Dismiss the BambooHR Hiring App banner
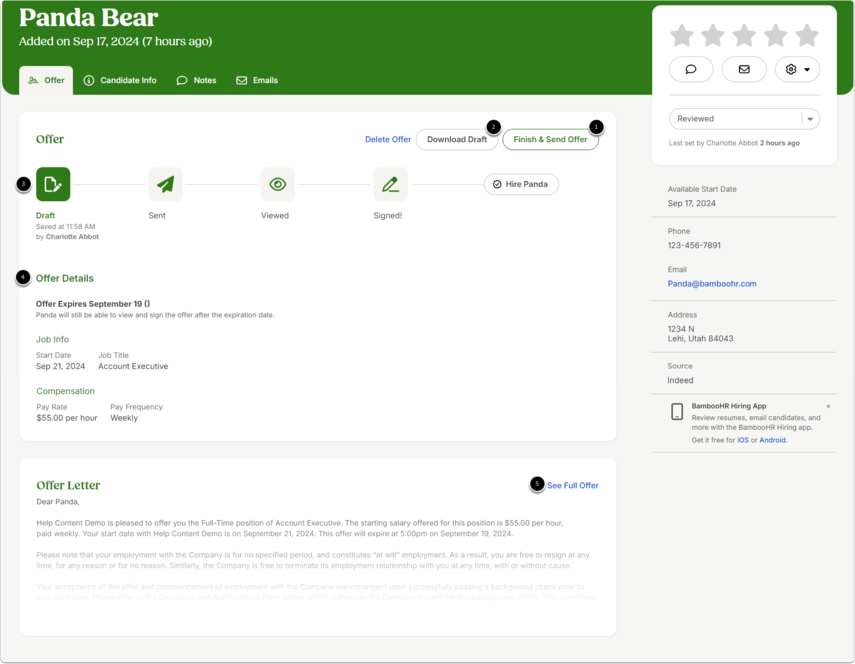This screenshot has height=664, width=855. [828, 406]
